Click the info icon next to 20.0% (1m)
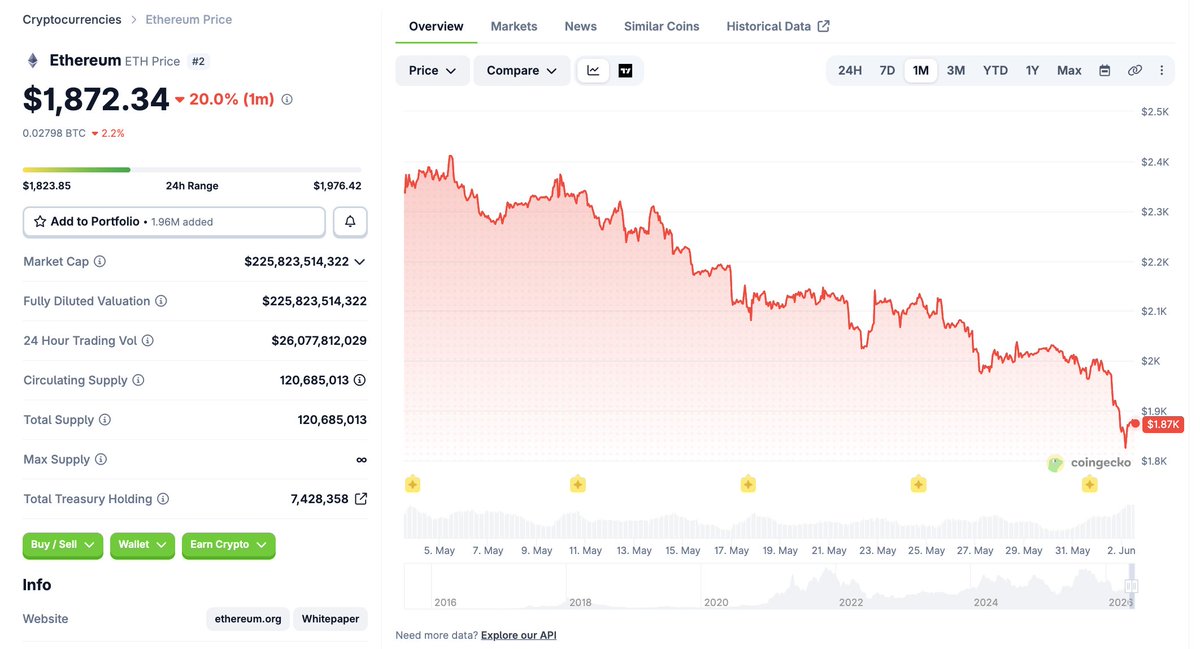 tap(287, 100)
